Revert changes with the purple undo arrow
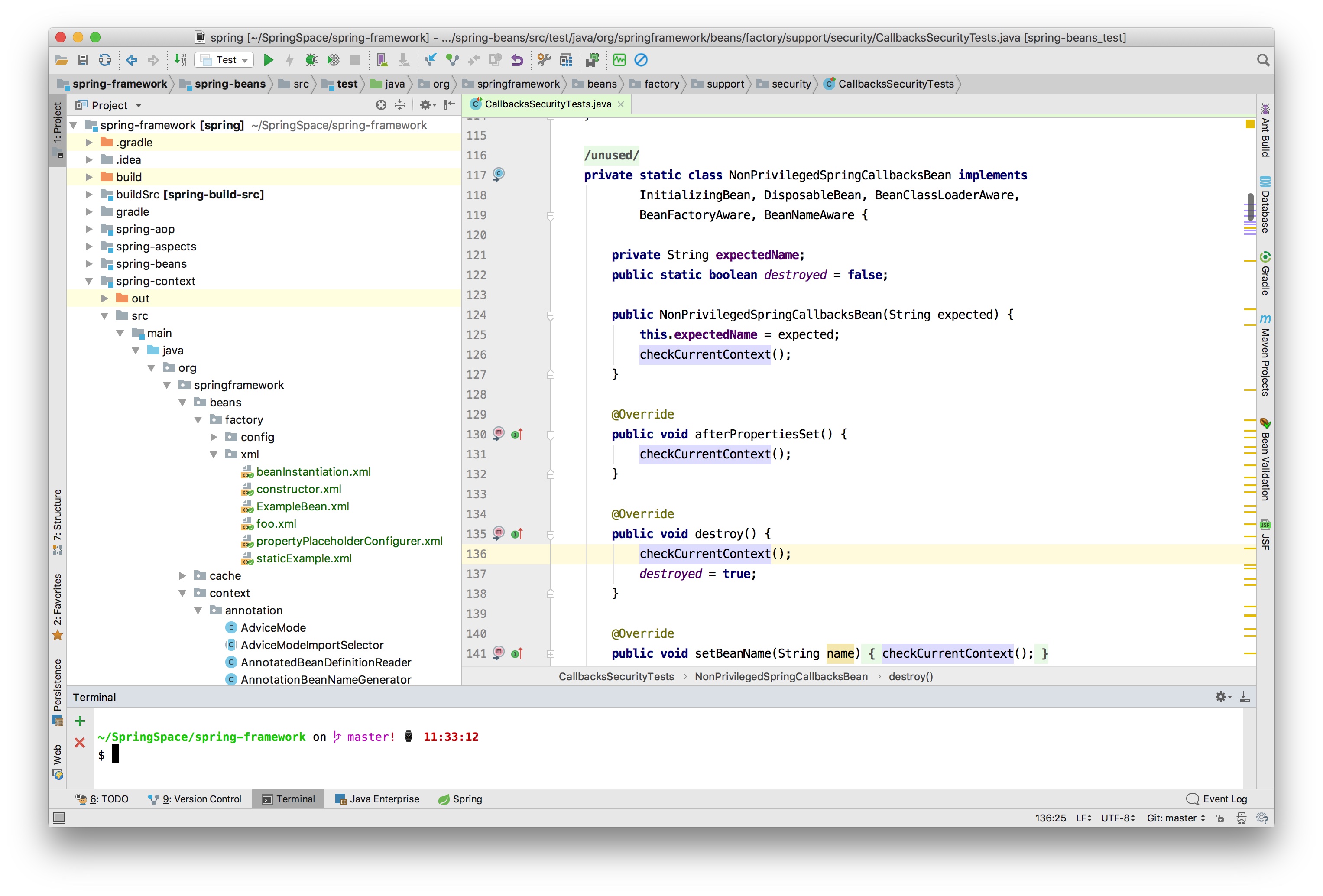1323x896 pixels. [517, 60]
